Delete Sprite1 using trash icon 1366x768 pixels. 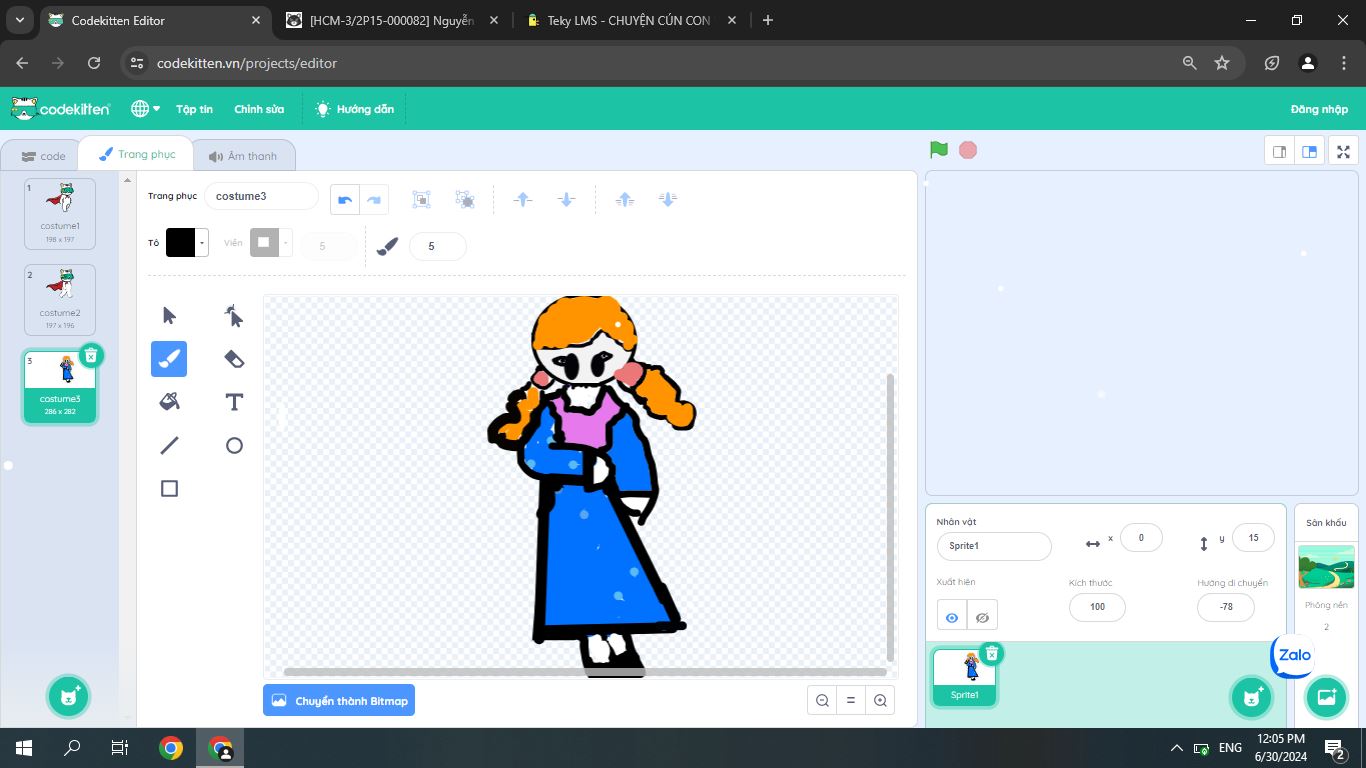tap(991, 653)
